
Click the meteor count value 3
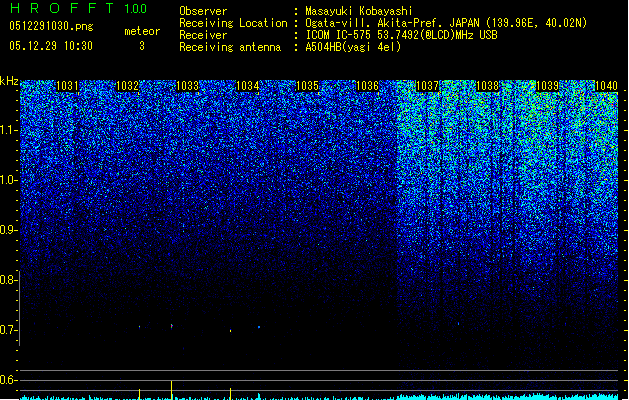coord(142,46)
